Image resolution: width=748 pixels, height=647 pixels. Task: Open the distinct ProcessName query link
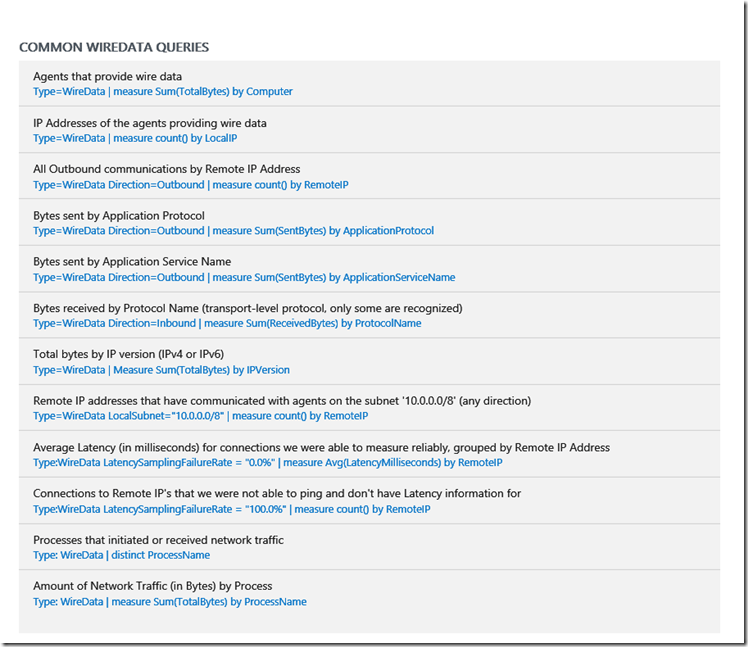click(x=121, y=555)
